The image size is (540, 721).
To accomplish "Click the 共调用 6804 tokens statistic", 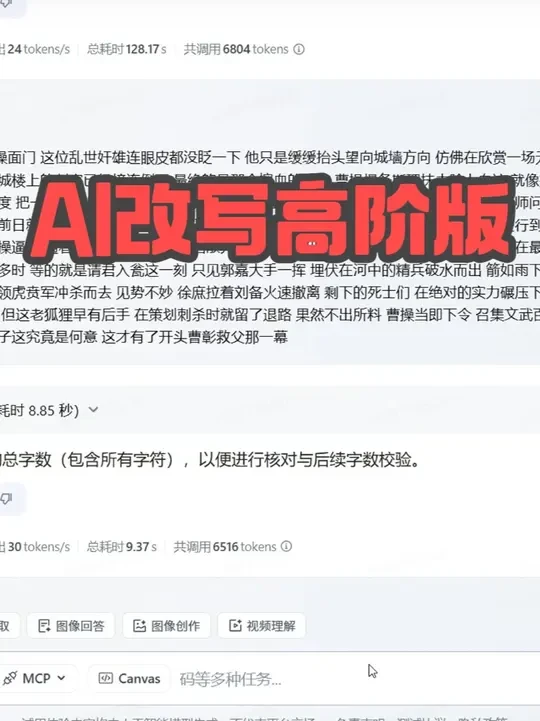I will pyautogui.click(x=236, y=49).
